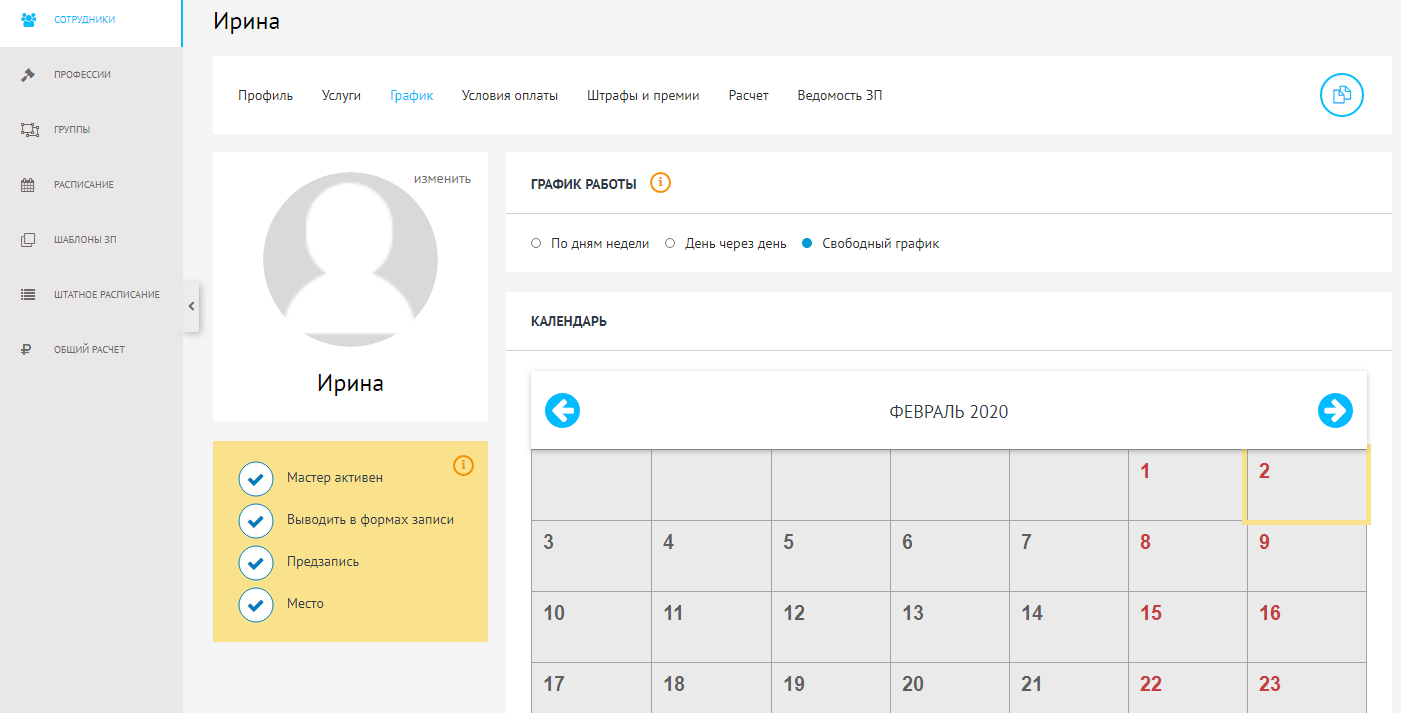Select February 12 in calendar
Image resolution: width=1401 pixels, height=713 pixels.
coord(831,627)
